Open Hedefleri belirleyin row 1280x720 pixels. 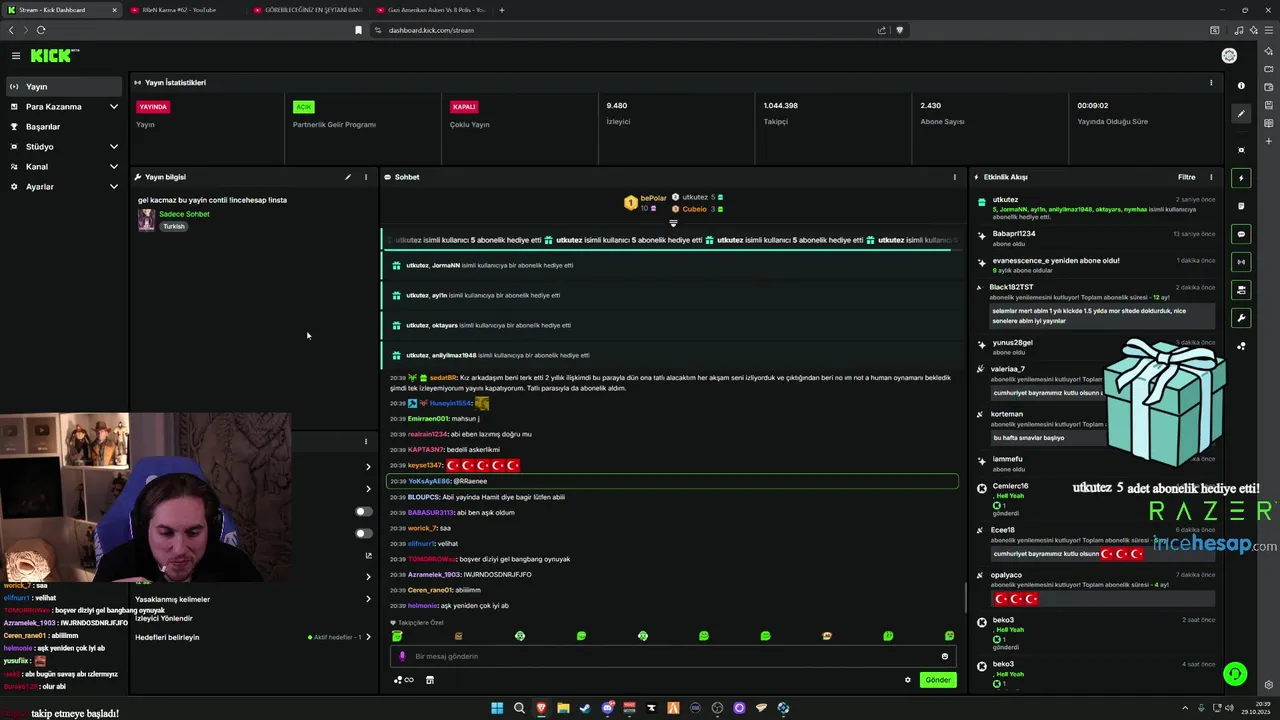point(253,637)
